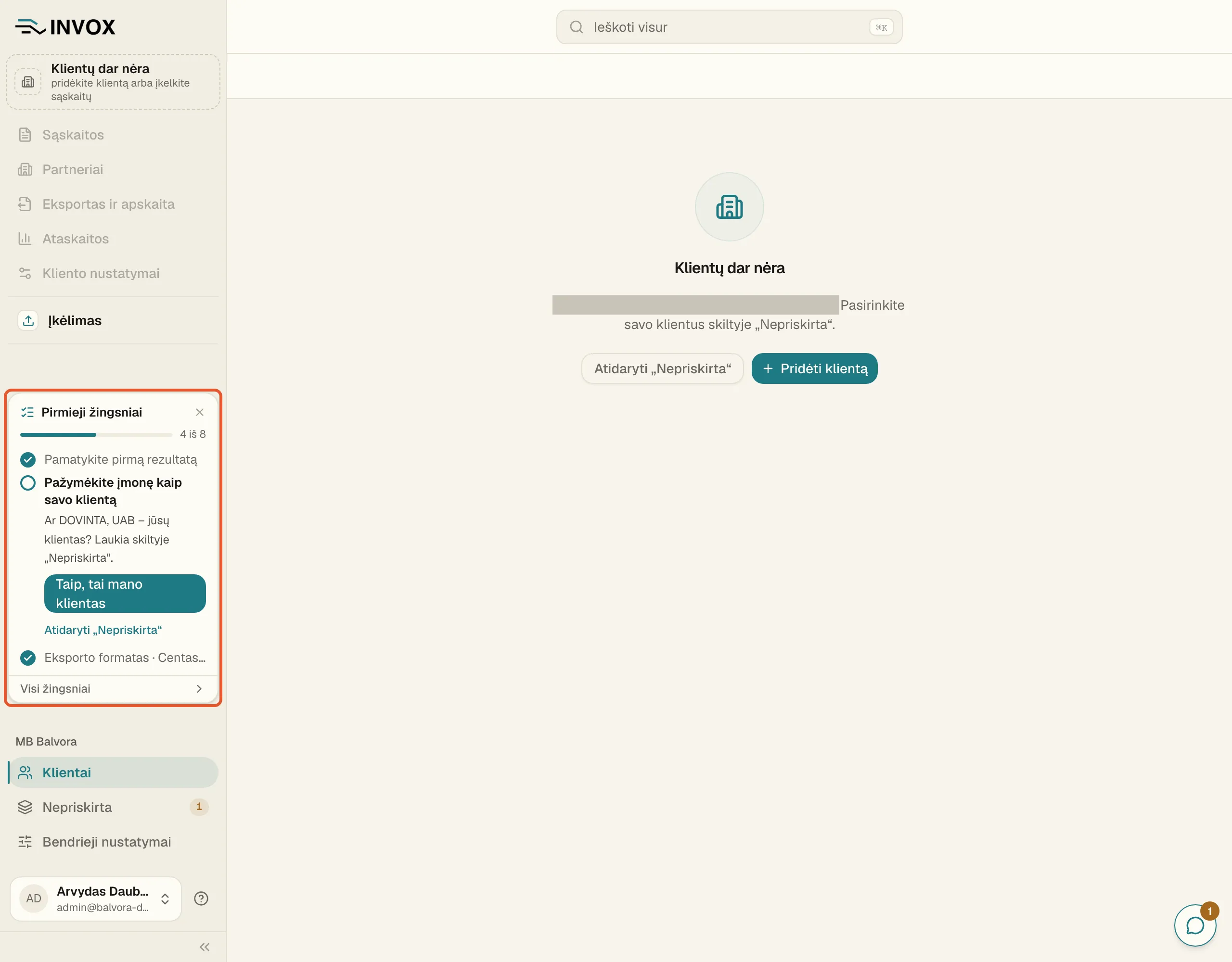The image size is (1232, 962).
Task: Click the Įkėlimas upload icon
Action: pos(28,320)
